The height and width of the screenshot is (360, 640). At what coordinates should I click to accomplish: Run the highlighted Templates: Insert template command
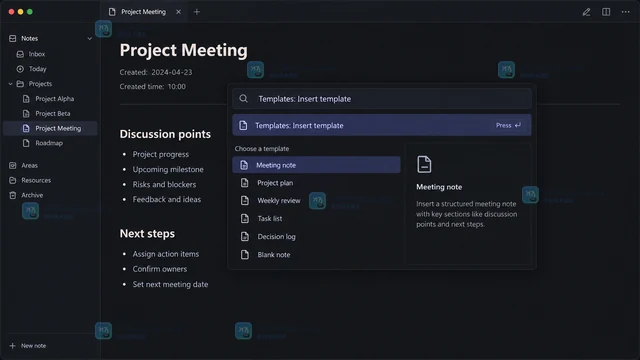[382, 125]
